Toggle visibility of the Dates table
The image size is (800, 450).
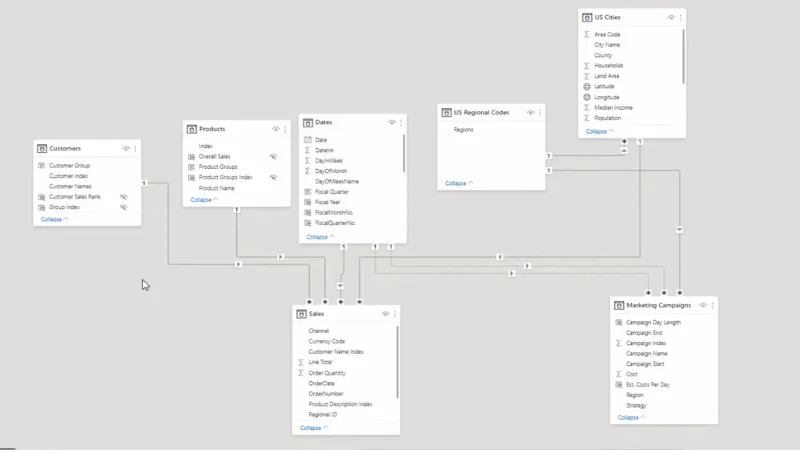click(392, 122)
